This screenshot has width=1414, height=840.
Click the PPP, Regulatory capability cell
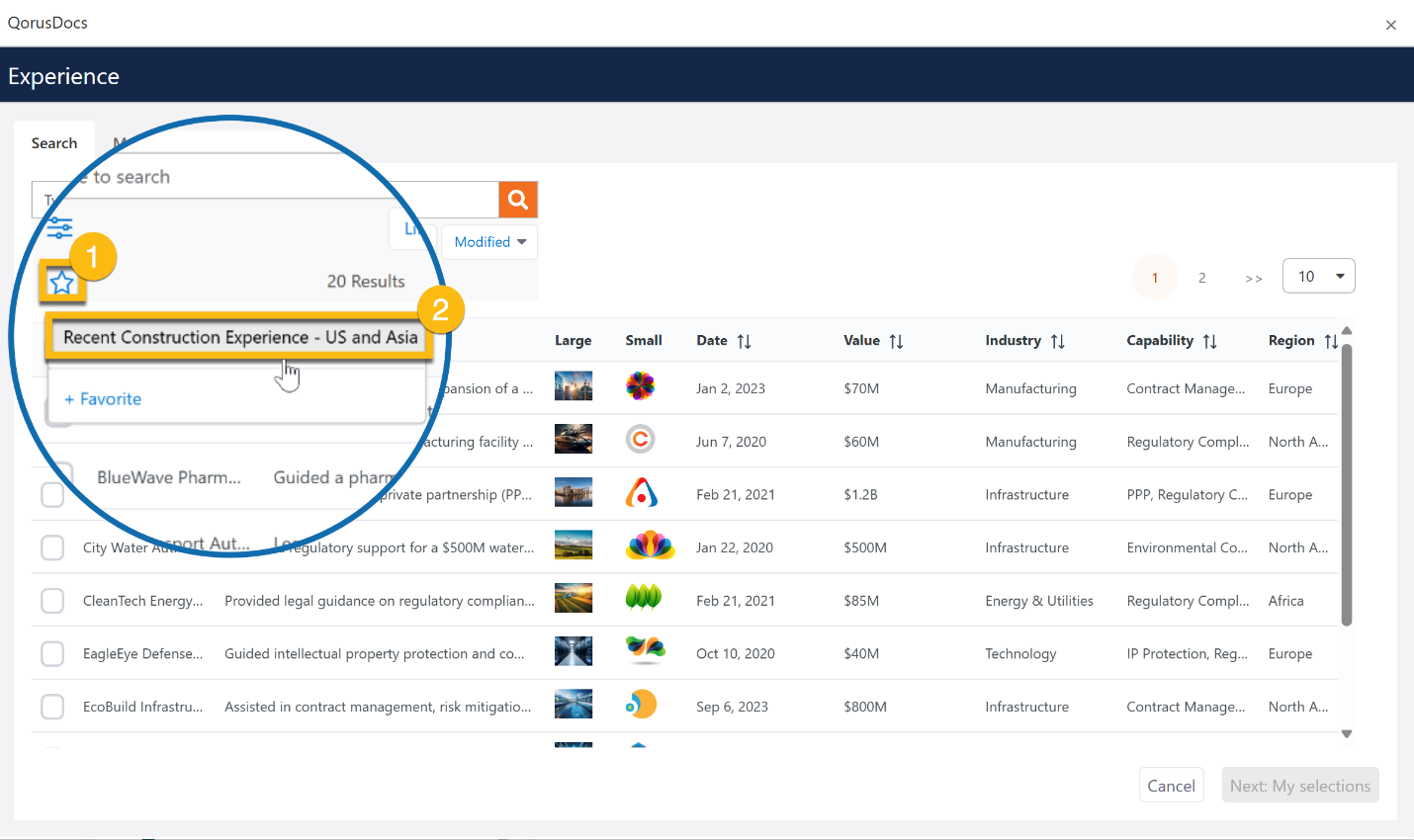[x=1188, y=494]
